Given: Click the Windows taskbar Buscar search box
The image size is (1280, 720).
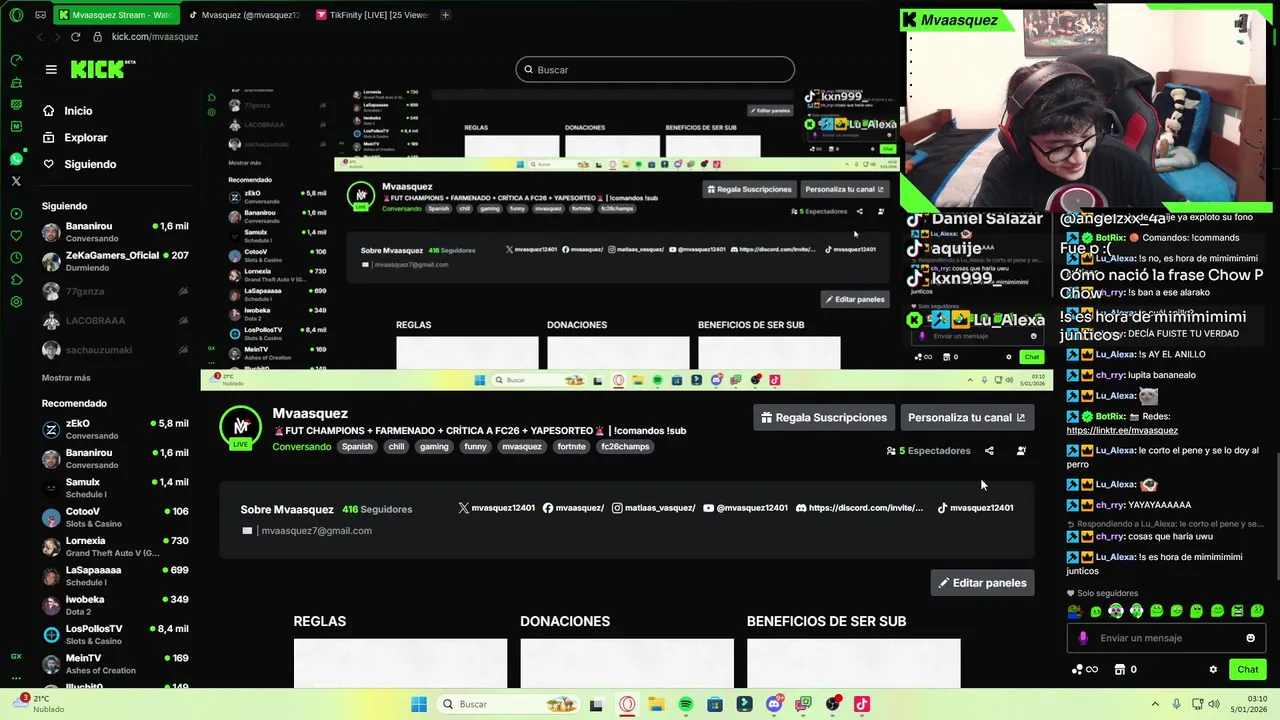Looking at the screenshot, I should pyautogui.click(x=506, y=704).
